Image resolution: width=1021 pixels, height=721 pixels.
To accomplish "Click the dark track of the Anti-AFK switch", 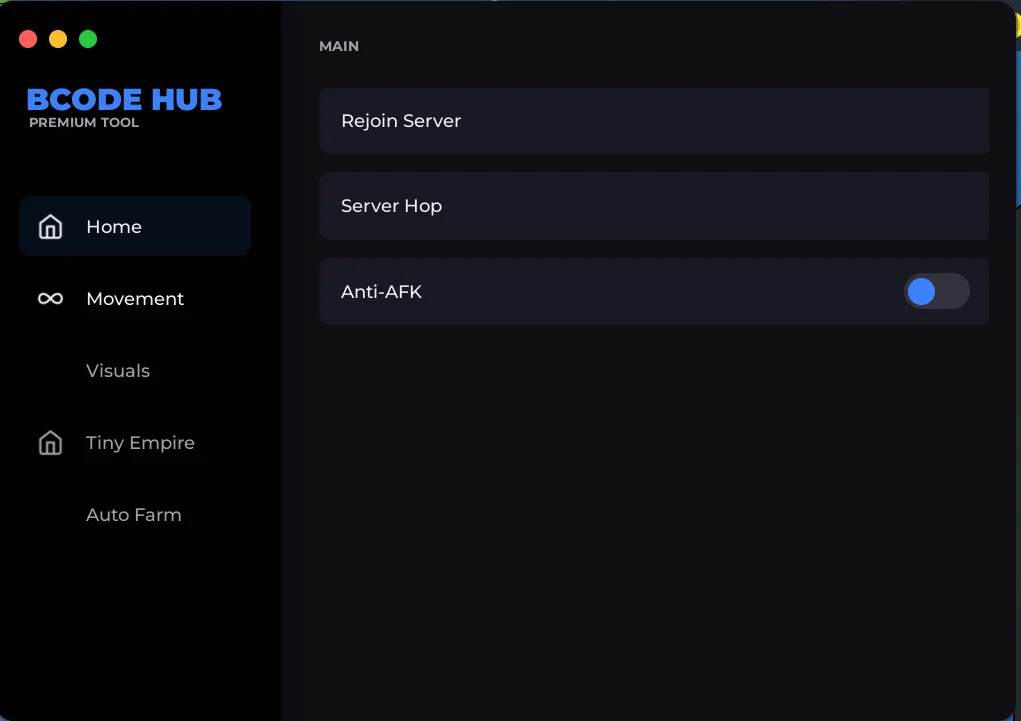I will (x=954, y=292).
